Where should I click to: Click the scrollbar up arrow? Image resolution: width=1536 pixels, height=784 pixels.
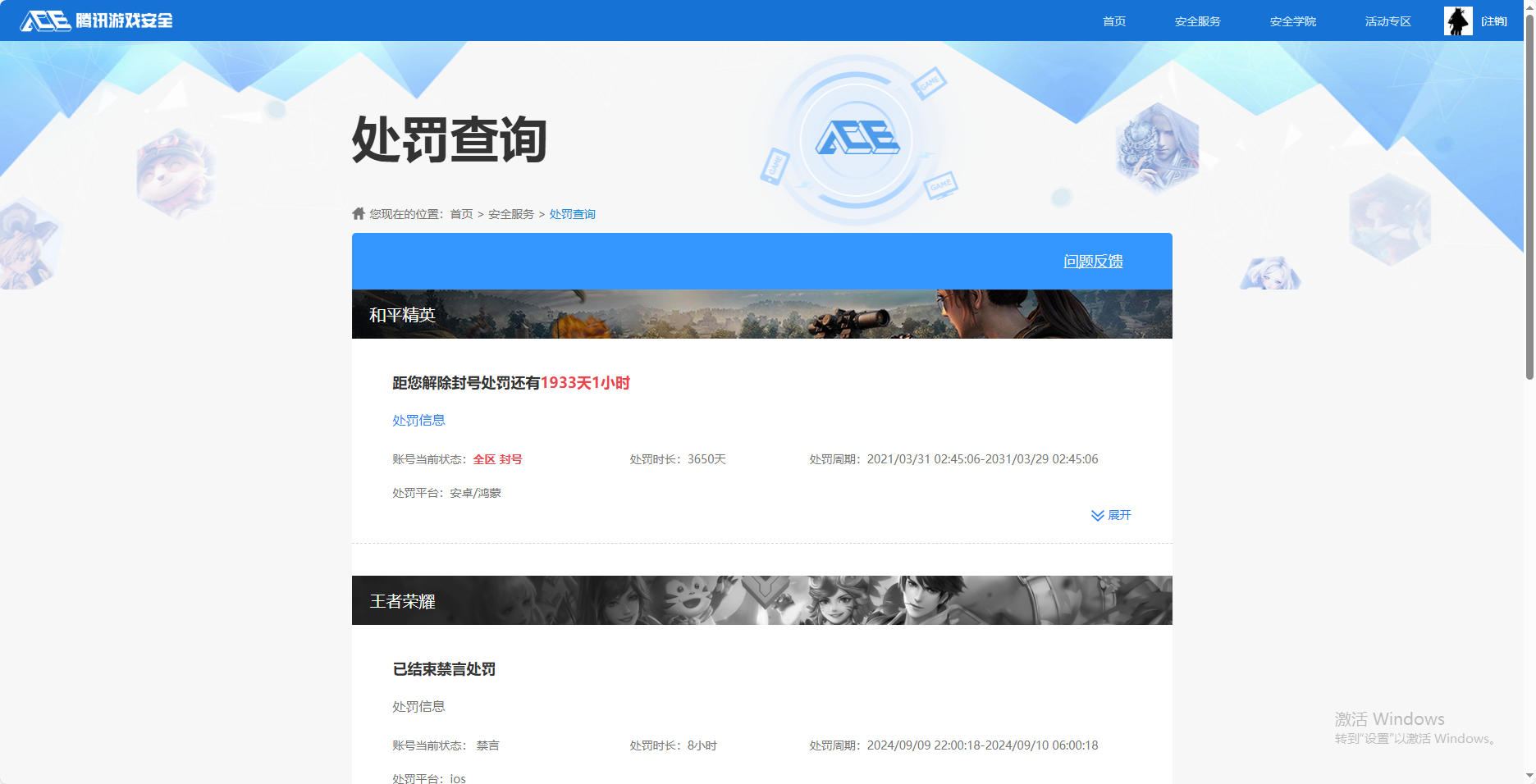[x=1529, y=7]
